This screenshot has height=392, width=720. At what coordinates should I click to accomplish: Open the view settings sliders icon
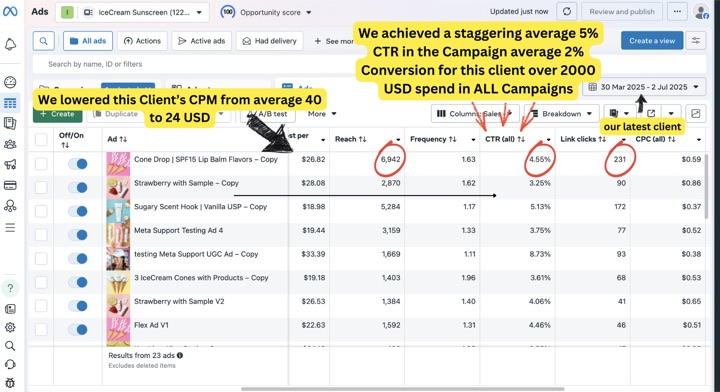[x=696, y=41]
